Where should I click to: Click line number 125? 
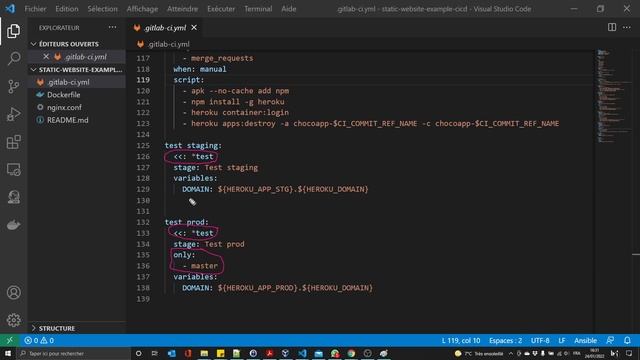(143, 145)
